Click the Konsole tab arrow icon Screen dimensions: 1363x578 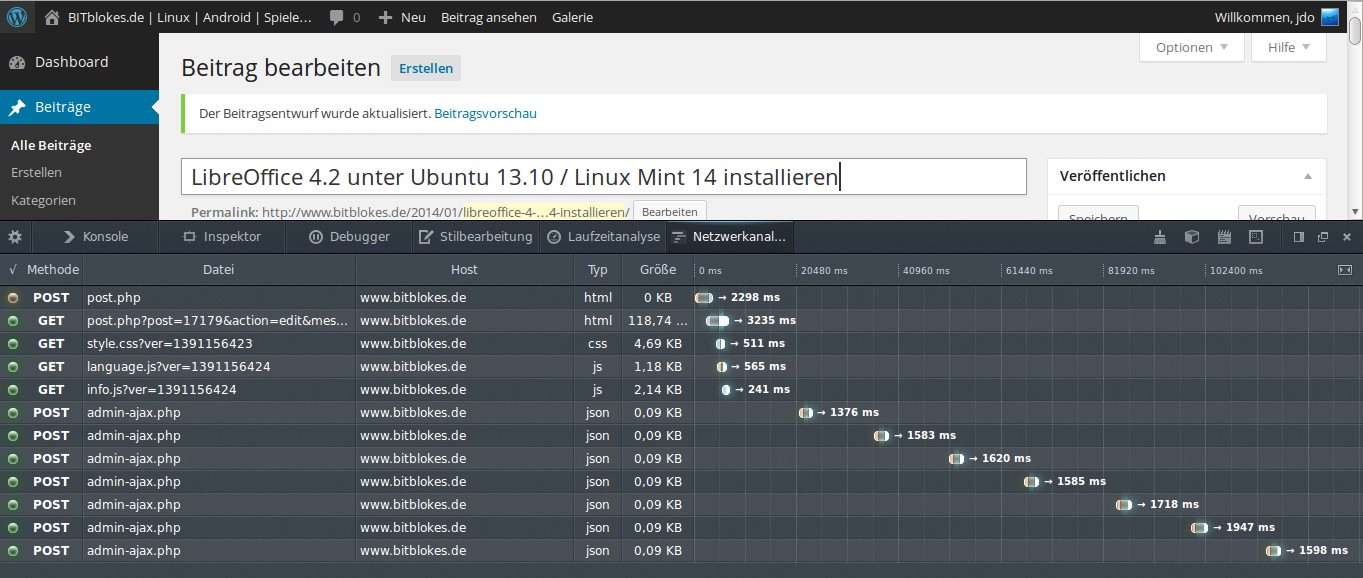tap(69, 237)
